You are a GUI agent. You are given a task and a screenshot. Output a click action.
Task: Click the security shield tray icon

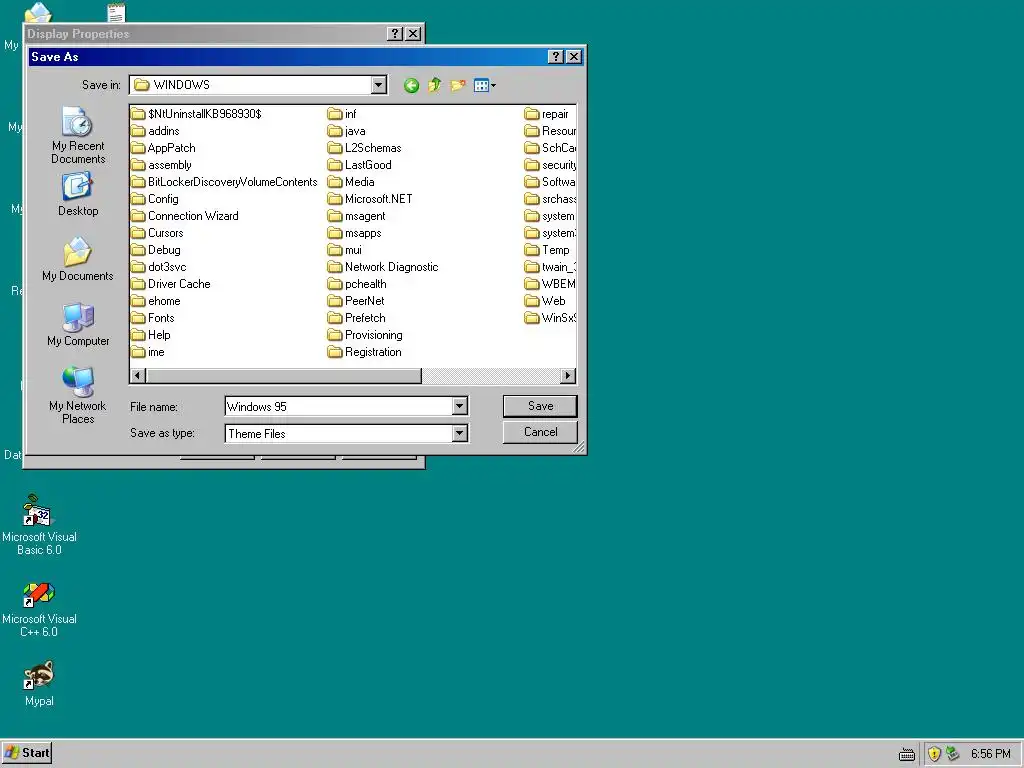pos(935,754)
